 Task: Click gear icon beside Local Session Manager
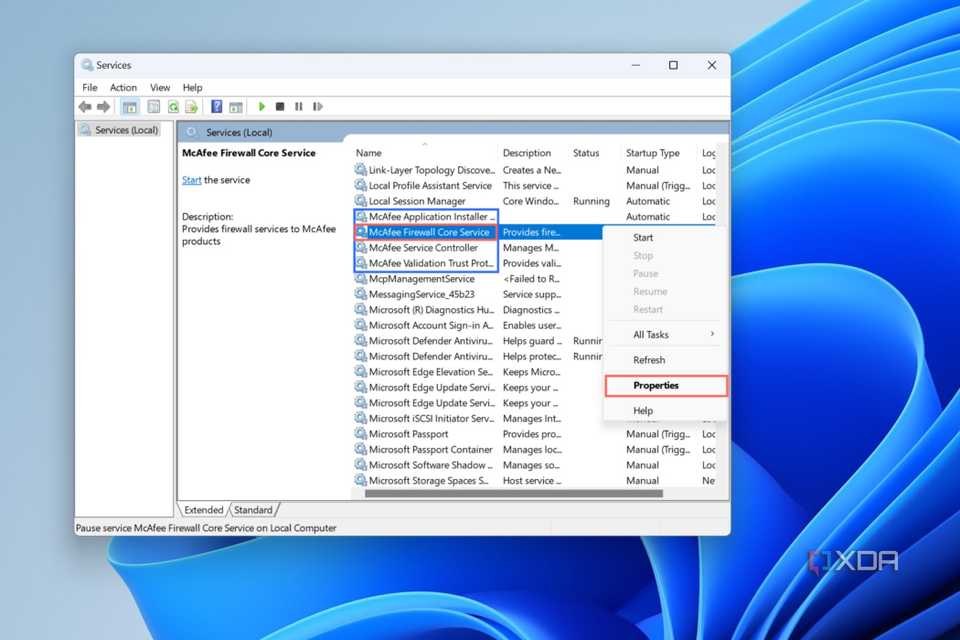(361, 201)
